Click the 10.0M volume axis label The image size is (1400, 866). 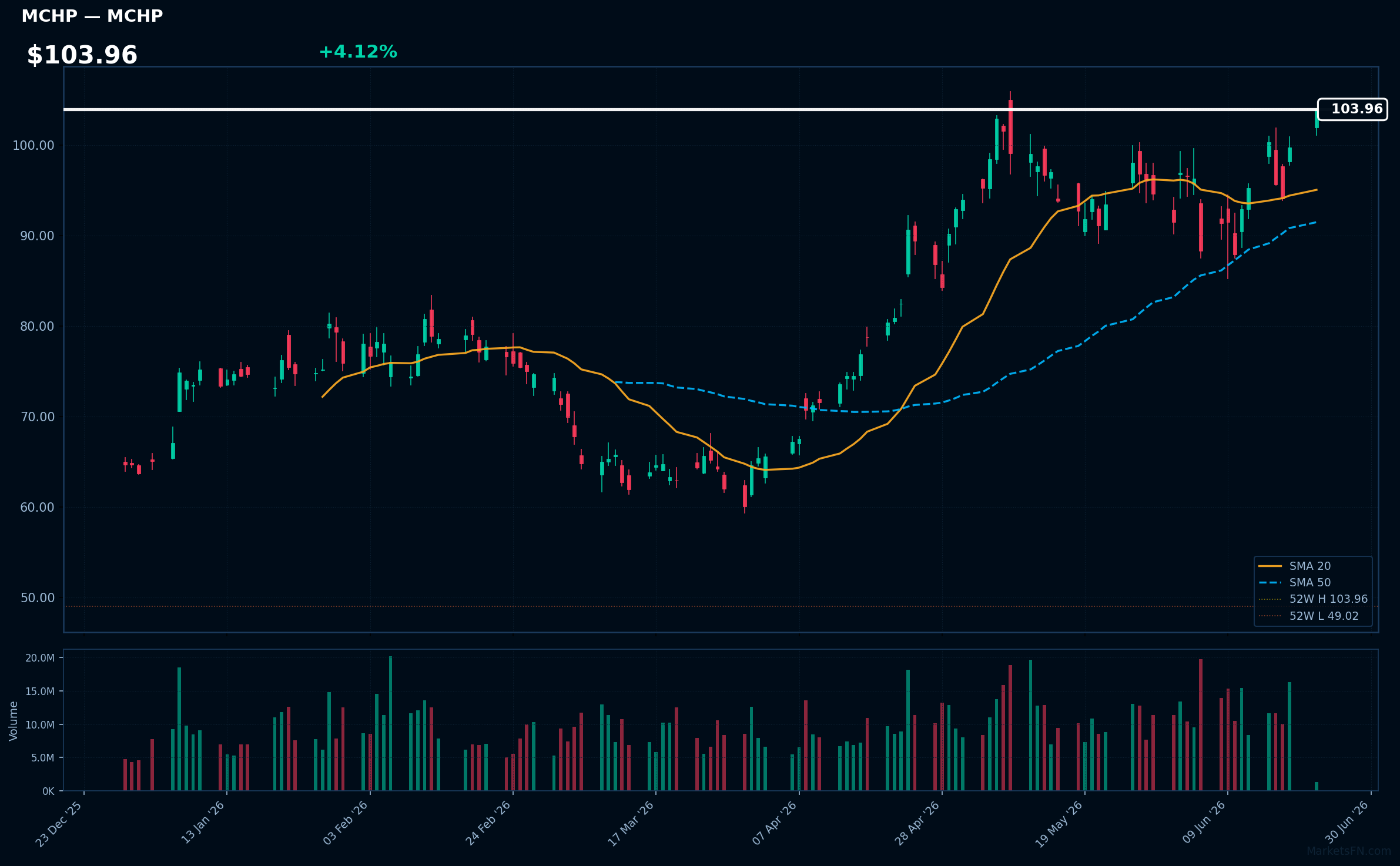[x=40, y=725]
